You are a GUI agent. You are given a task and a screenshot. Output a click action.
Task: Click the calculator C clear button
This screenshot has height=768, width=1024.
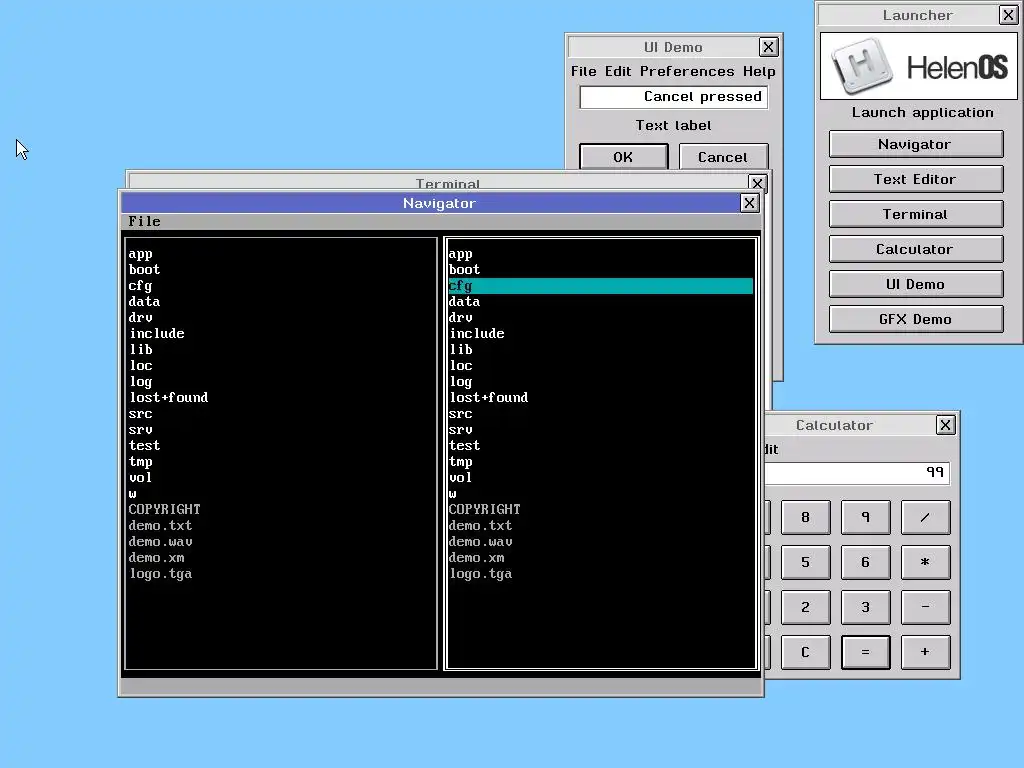(x=806, y=652)
